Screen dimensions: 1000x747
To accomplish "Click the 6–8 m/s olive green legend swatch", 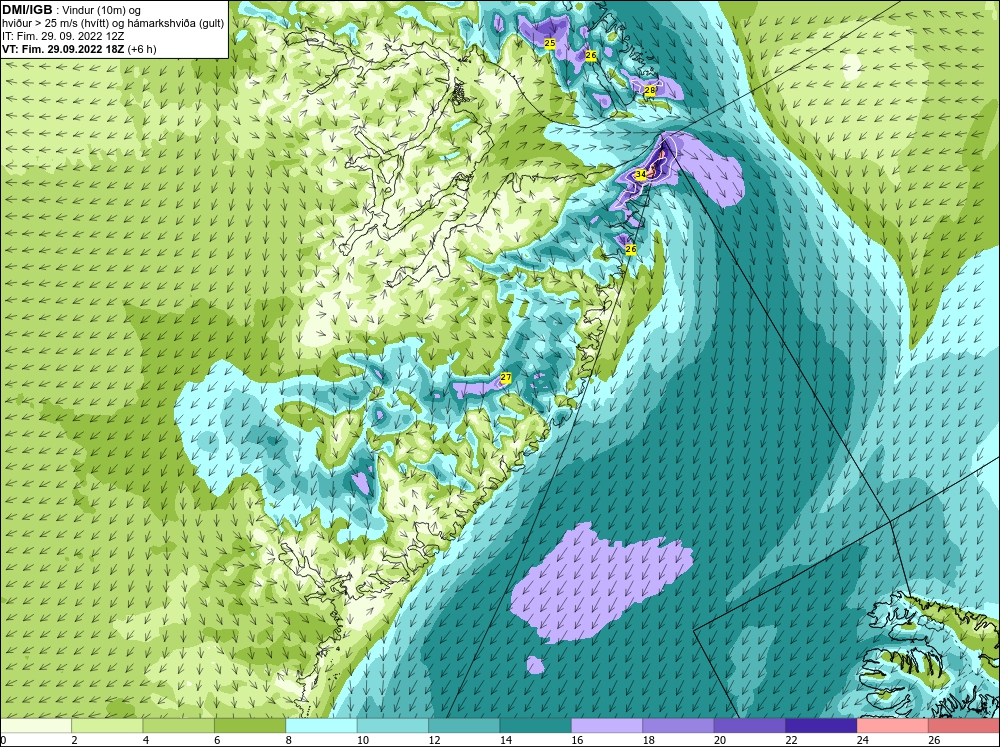I will pos(250,726).
